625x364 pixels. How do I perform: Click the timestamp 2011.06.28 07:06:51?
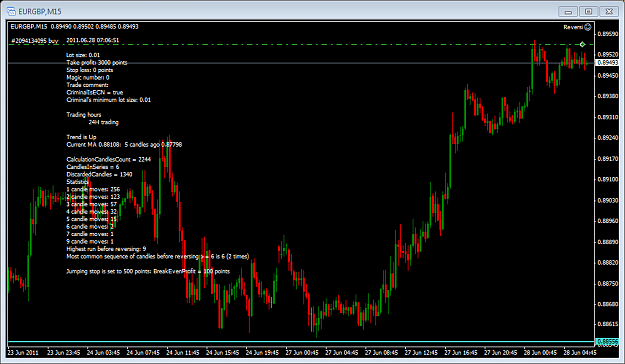pos(92,40)
